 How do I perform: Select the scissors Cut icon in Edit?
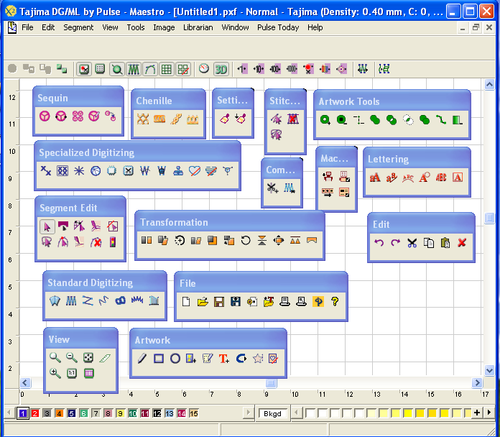pos(412,243)
